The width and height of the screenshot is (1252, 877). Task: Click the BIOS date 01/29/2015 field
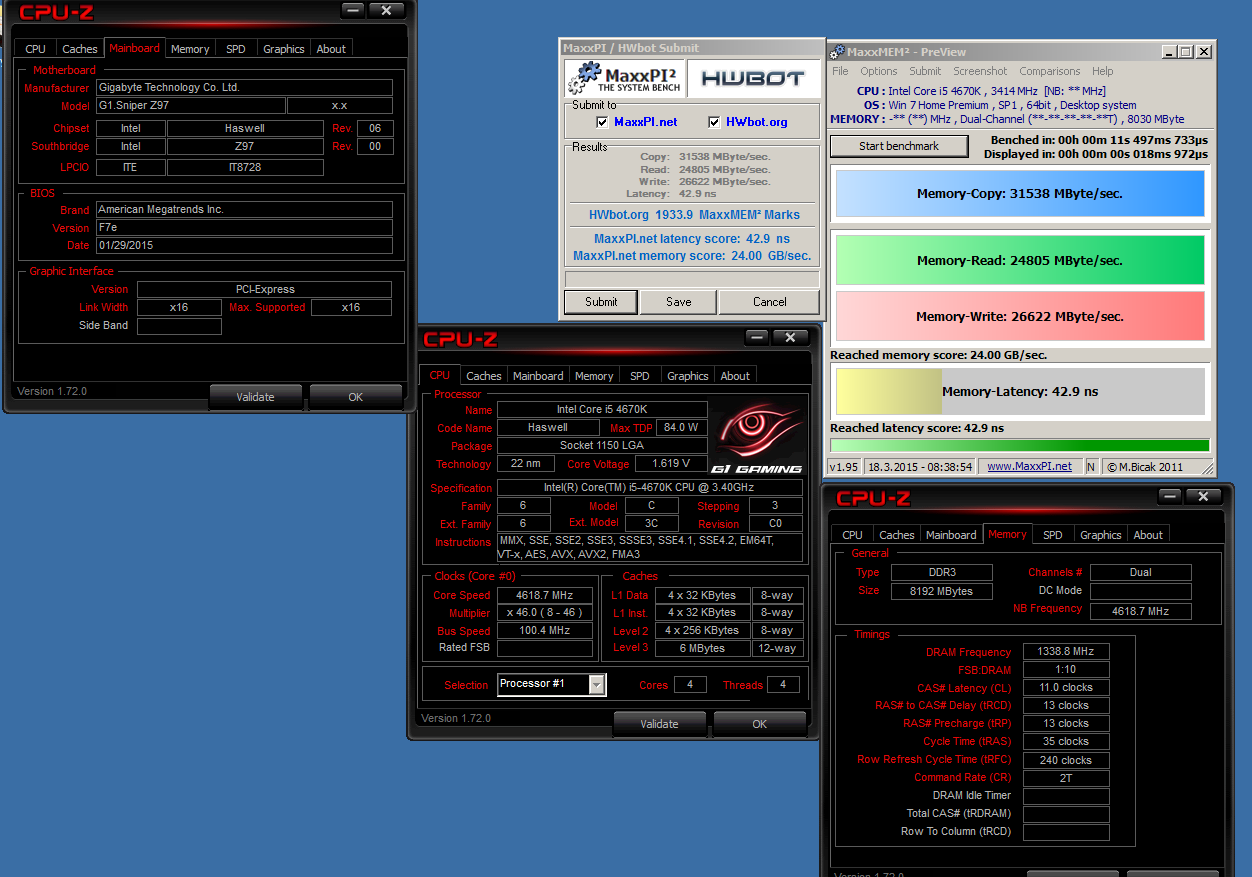244,246
